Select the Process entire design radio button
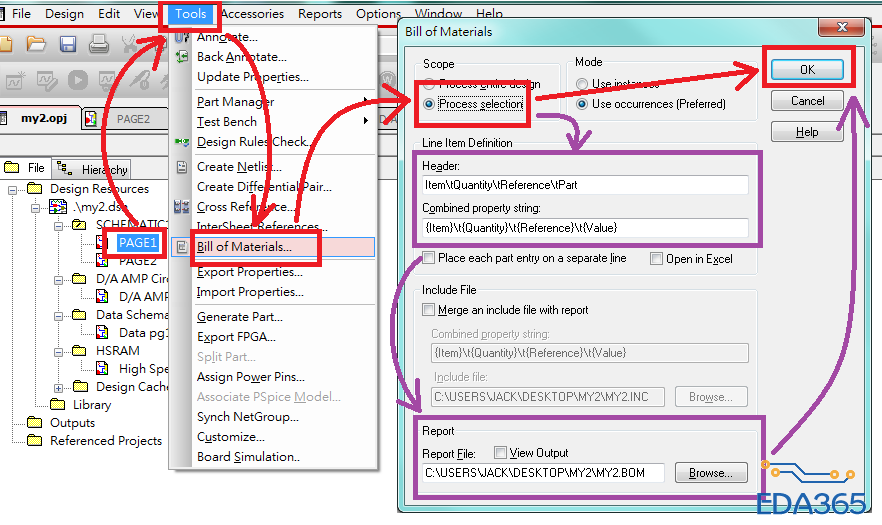The image size is (882, 525). [429, 84]
